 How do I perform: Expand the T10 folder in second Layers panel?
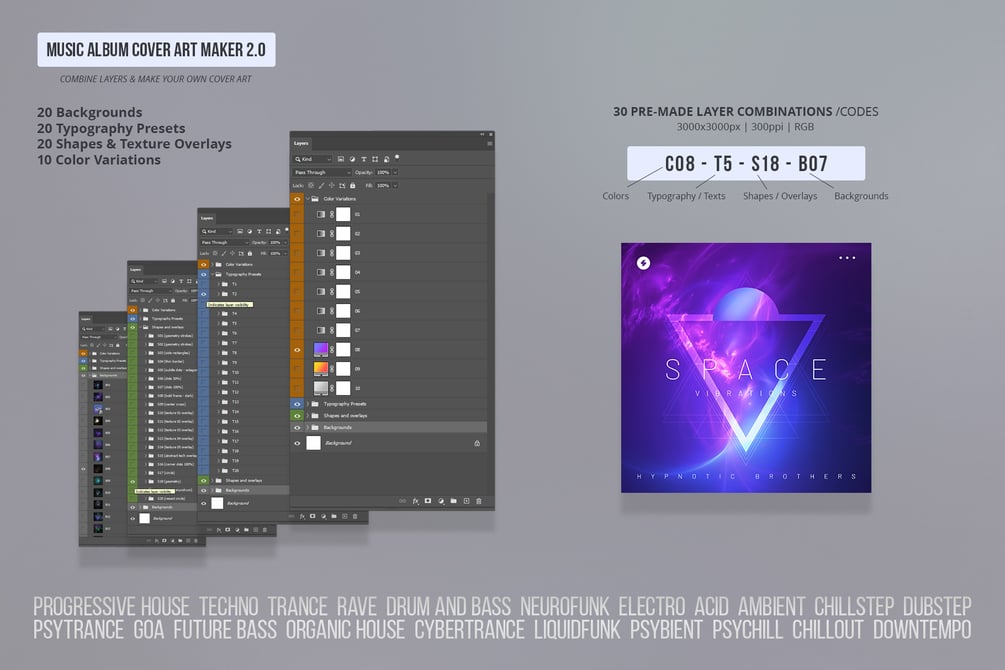tap(219, 372)
